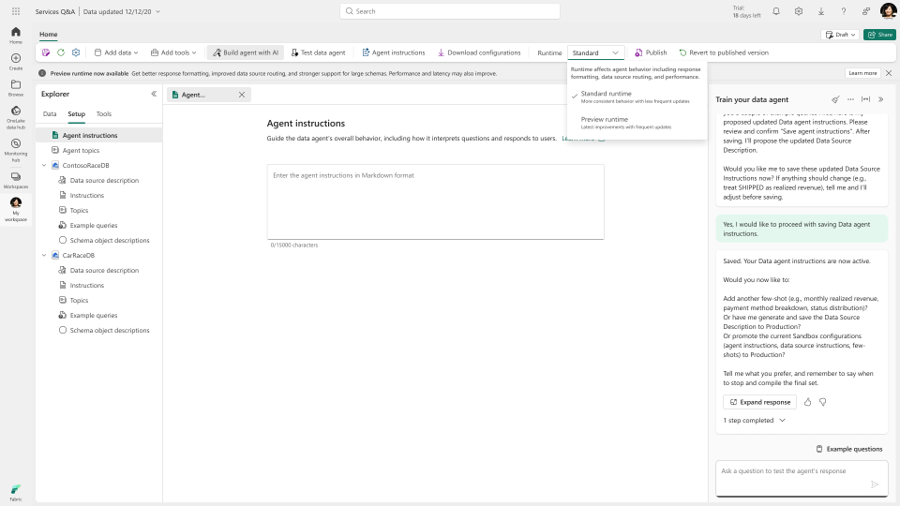Open the Monitoring hub

point(15,150)
